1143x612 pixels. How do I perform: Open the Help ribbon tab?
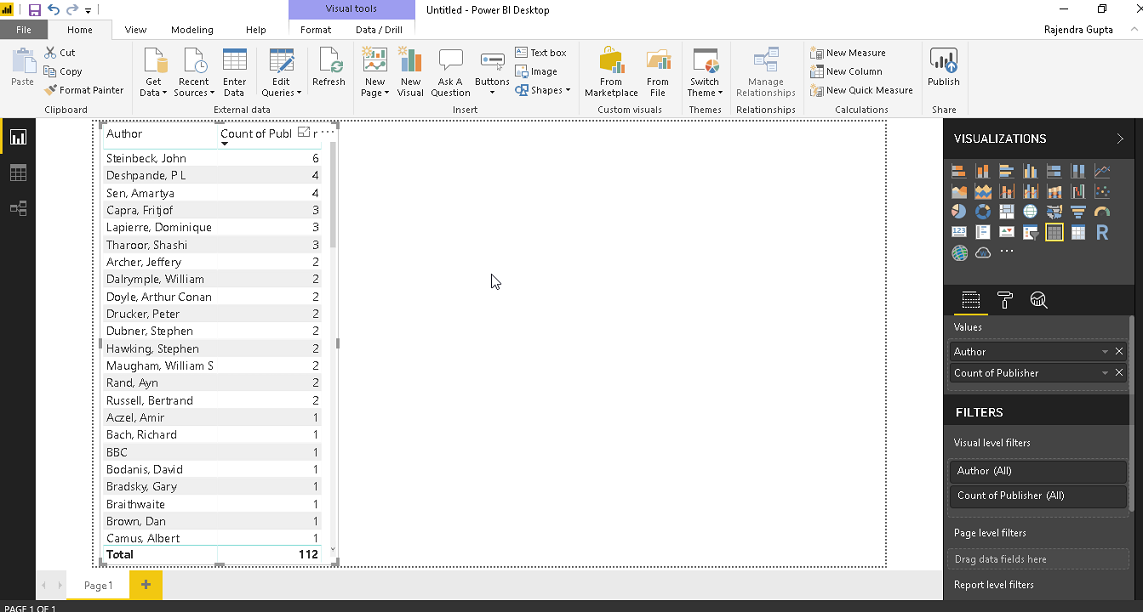[x=256, y=30]
